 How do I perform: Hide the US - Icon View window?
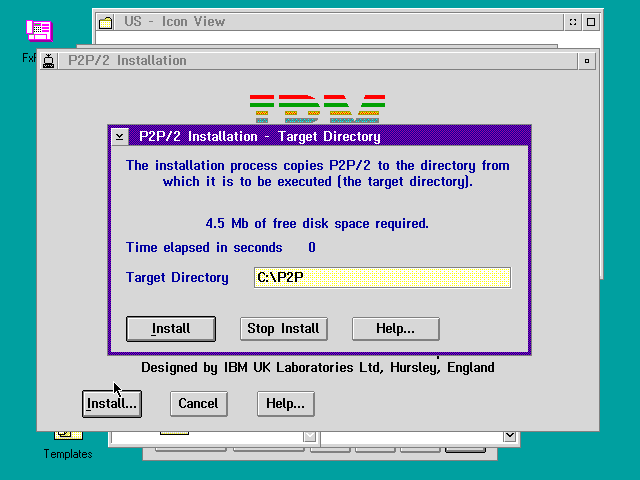(x=573, y=22)
